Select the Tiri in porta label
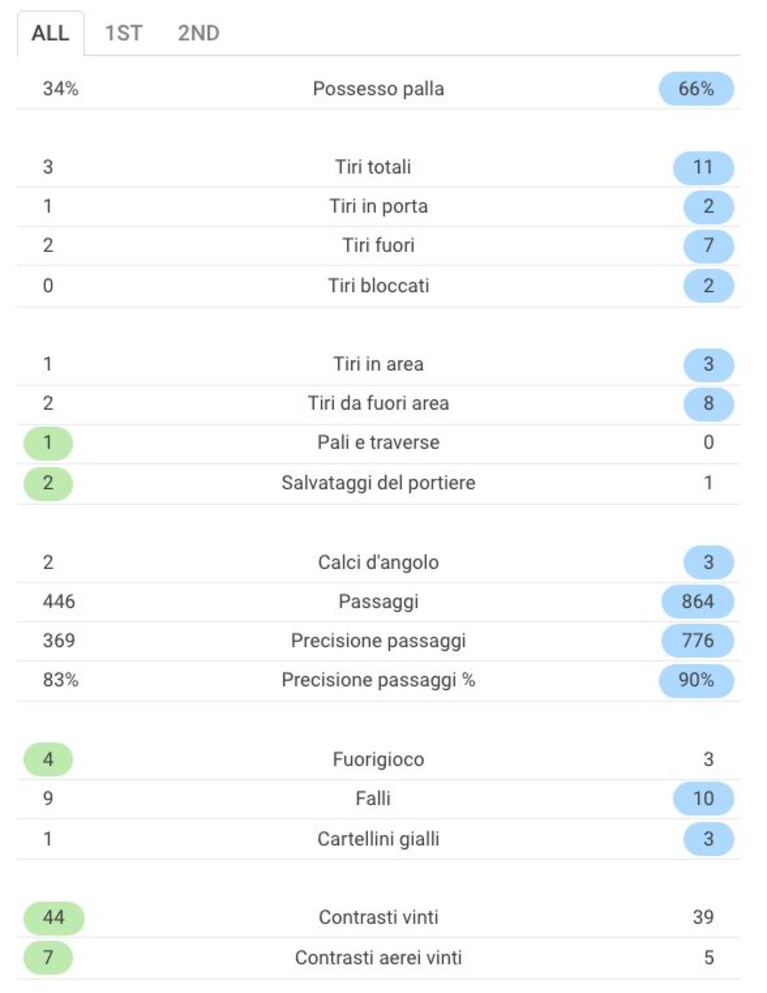The height and width of the screenshot is (993, 767). tap(378, 206)
